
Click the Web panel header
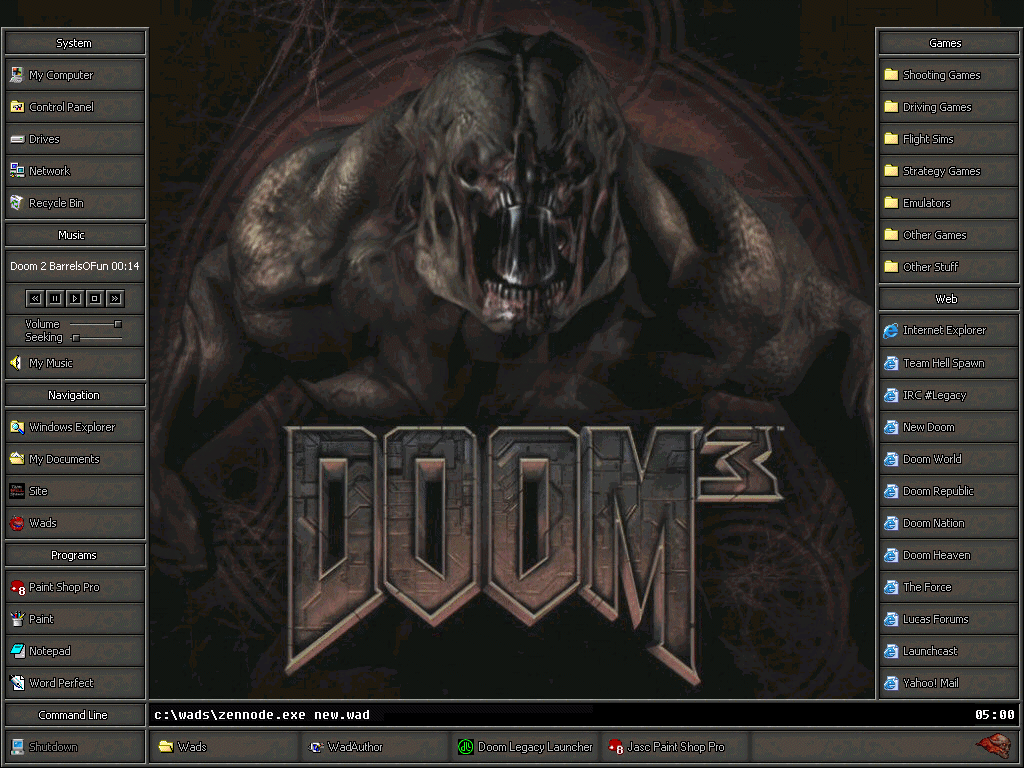point(948,299)
